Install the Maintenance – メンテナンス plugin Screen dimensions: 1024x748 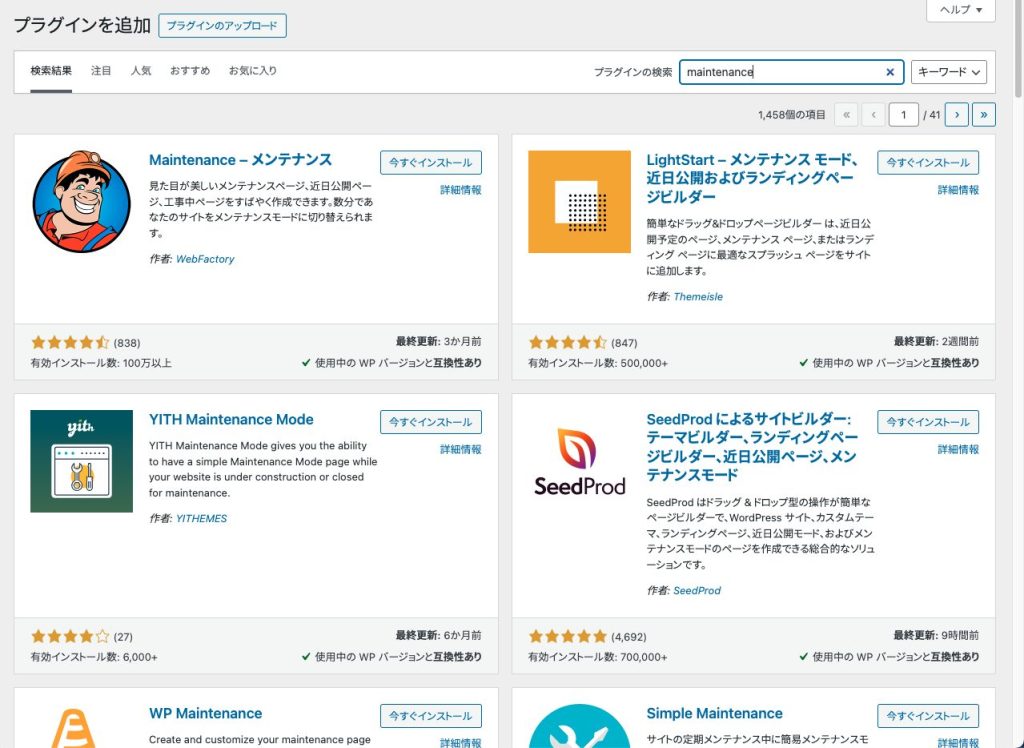[x=430, y=163]
